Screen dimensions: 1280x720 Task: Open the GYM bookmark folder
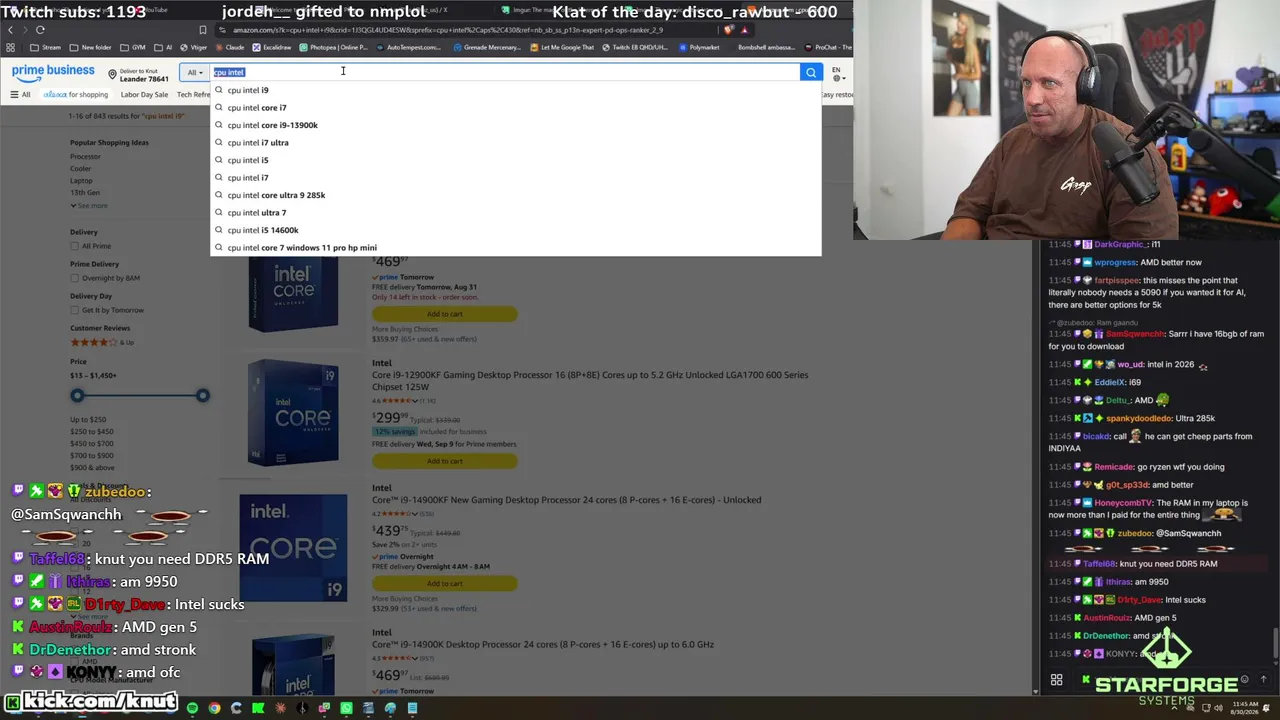point(133,47)
